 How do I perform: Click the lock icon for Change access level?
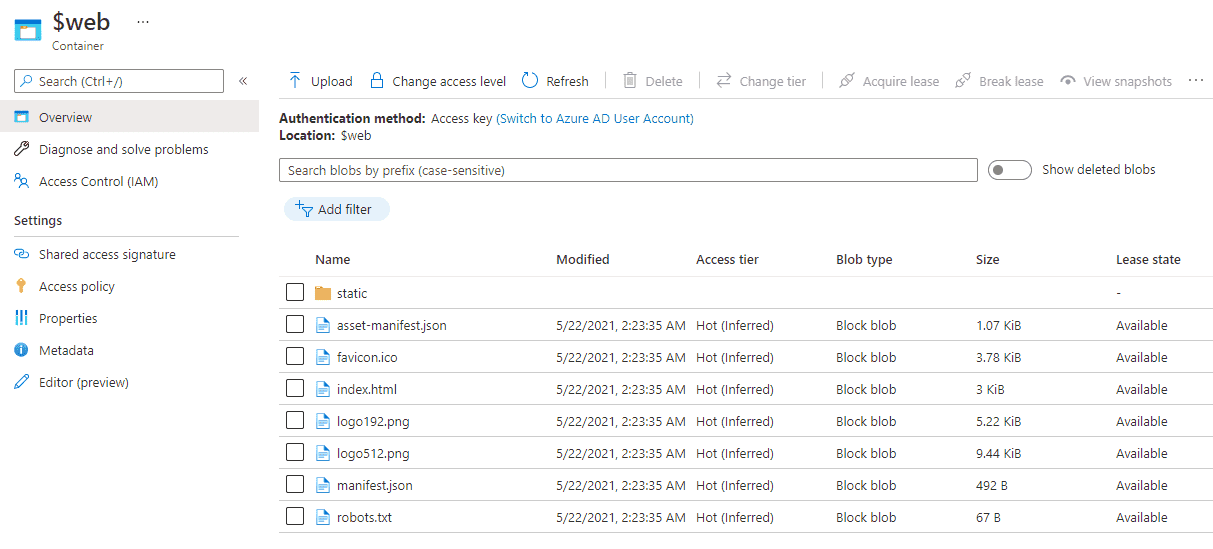point(377,81)
